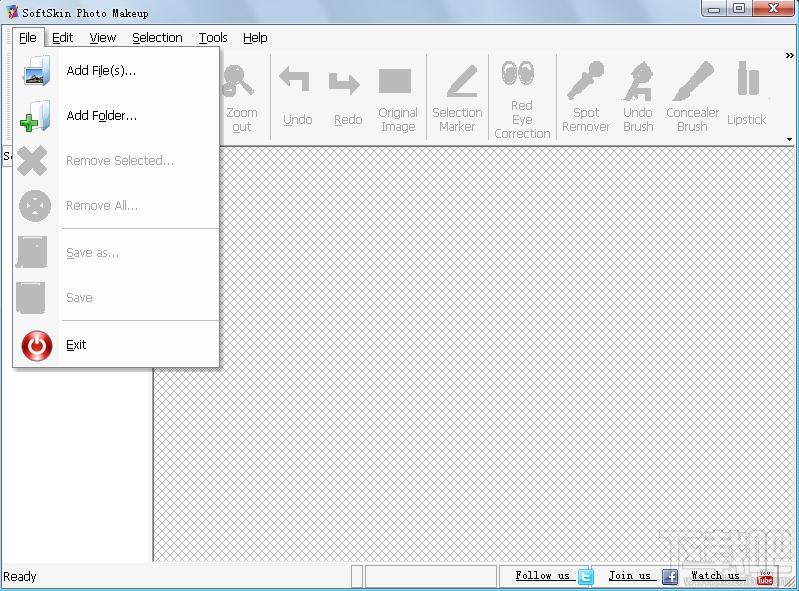The height and width of the screenshot is (591, 799).
Task: Click the Remove All circle icon
Action: pos(35,206)
